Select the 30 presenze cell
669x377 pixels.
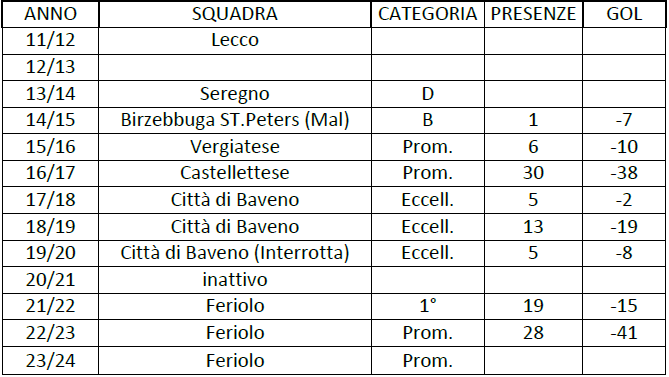tap(533, 174)
